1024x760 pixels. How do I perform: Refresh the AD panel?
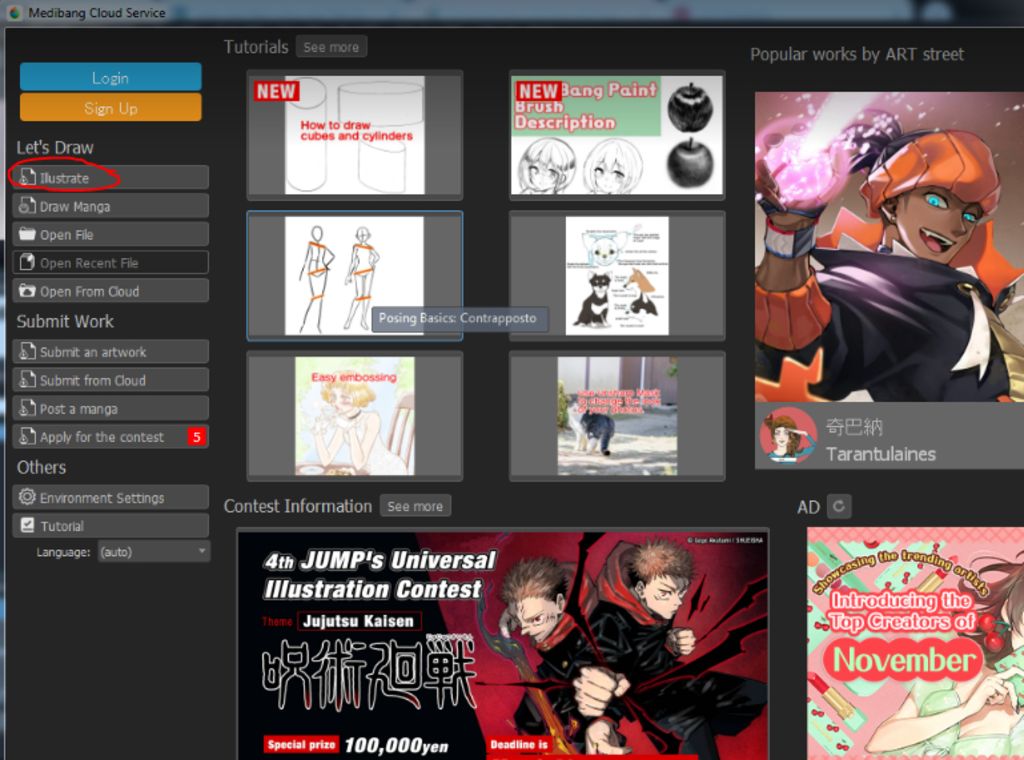click(839, 506)
